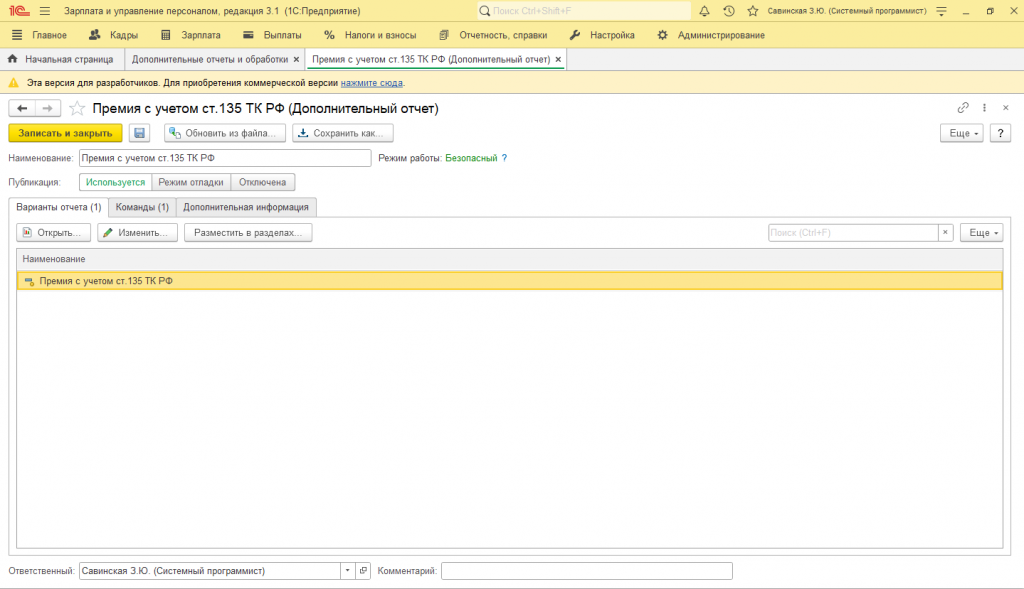Click Изменить report variant button
Image resolution: width=1024 pixels, height=589 pixels.
(138, 232)
